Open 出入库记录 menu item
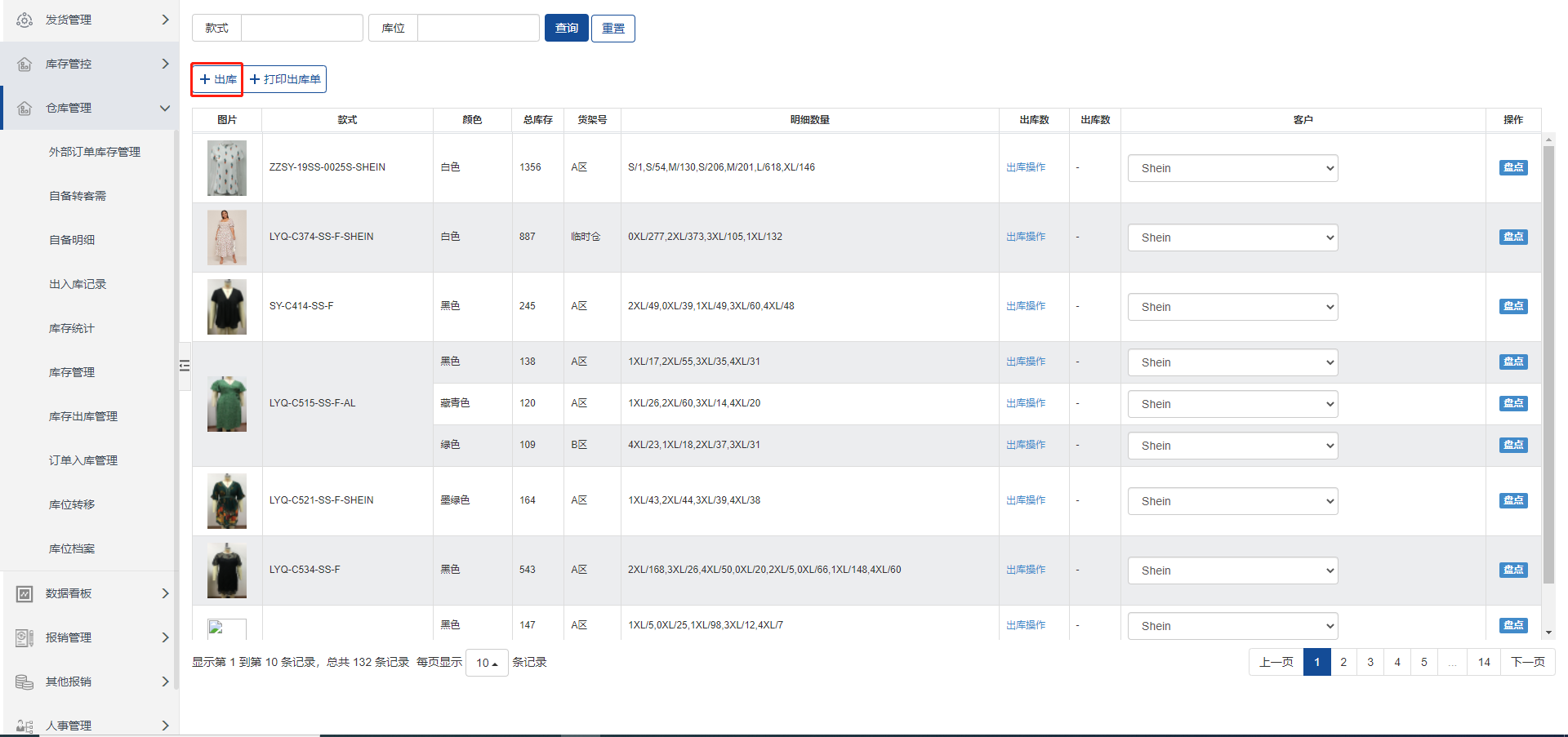The width and height of the screenshot is (1568, 737). [x=78, y=284]
